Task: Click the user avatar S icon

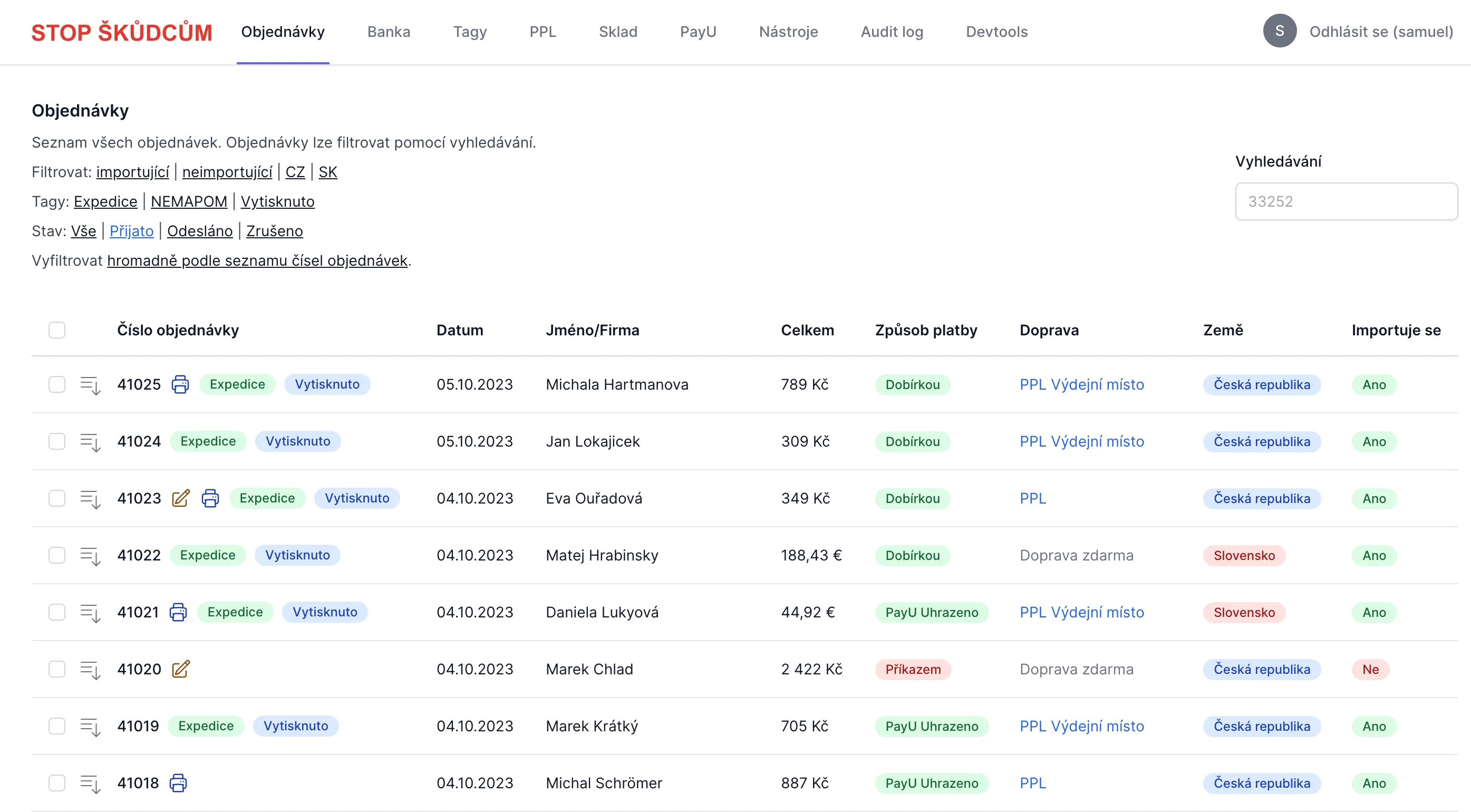Action: pos(1279,32)
